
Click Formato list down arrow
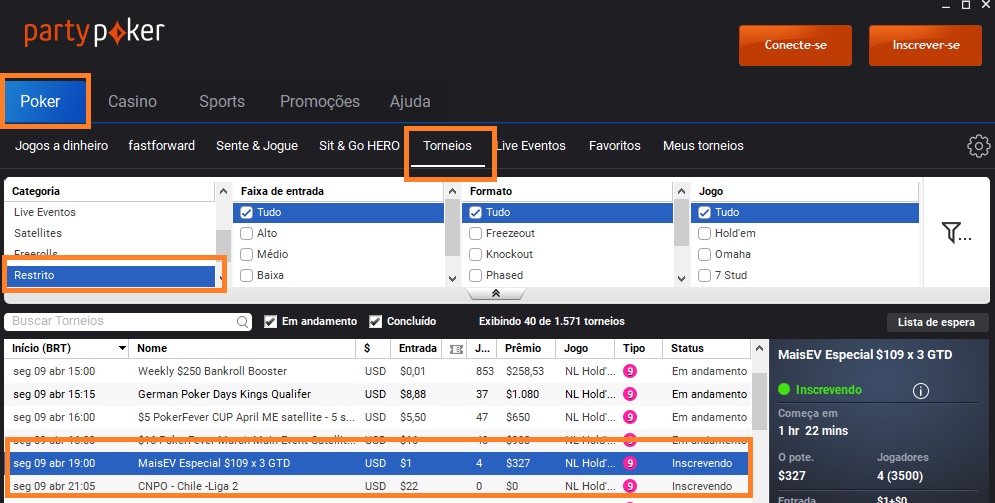pos(682,278)
